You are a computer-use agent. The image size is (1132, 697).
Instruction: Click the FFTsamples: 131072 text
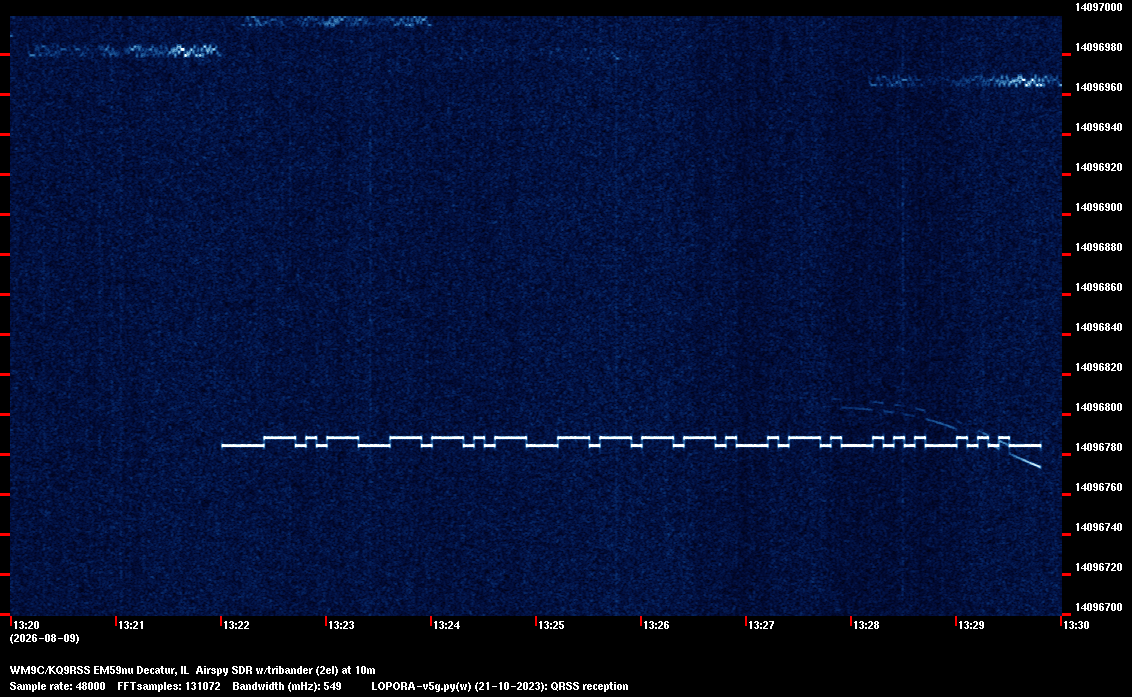(x=169, y=686)
